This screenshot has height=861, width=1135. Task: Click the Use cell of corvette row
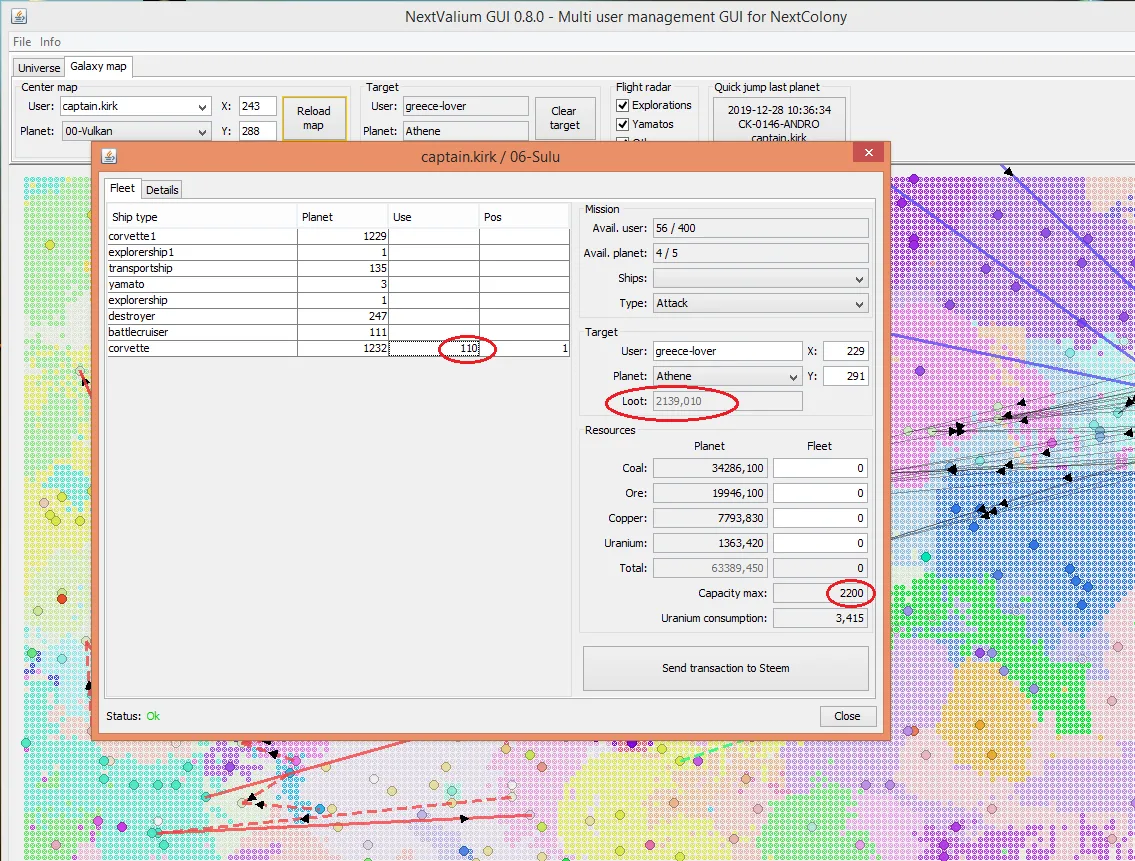click(x=434, y=348)
